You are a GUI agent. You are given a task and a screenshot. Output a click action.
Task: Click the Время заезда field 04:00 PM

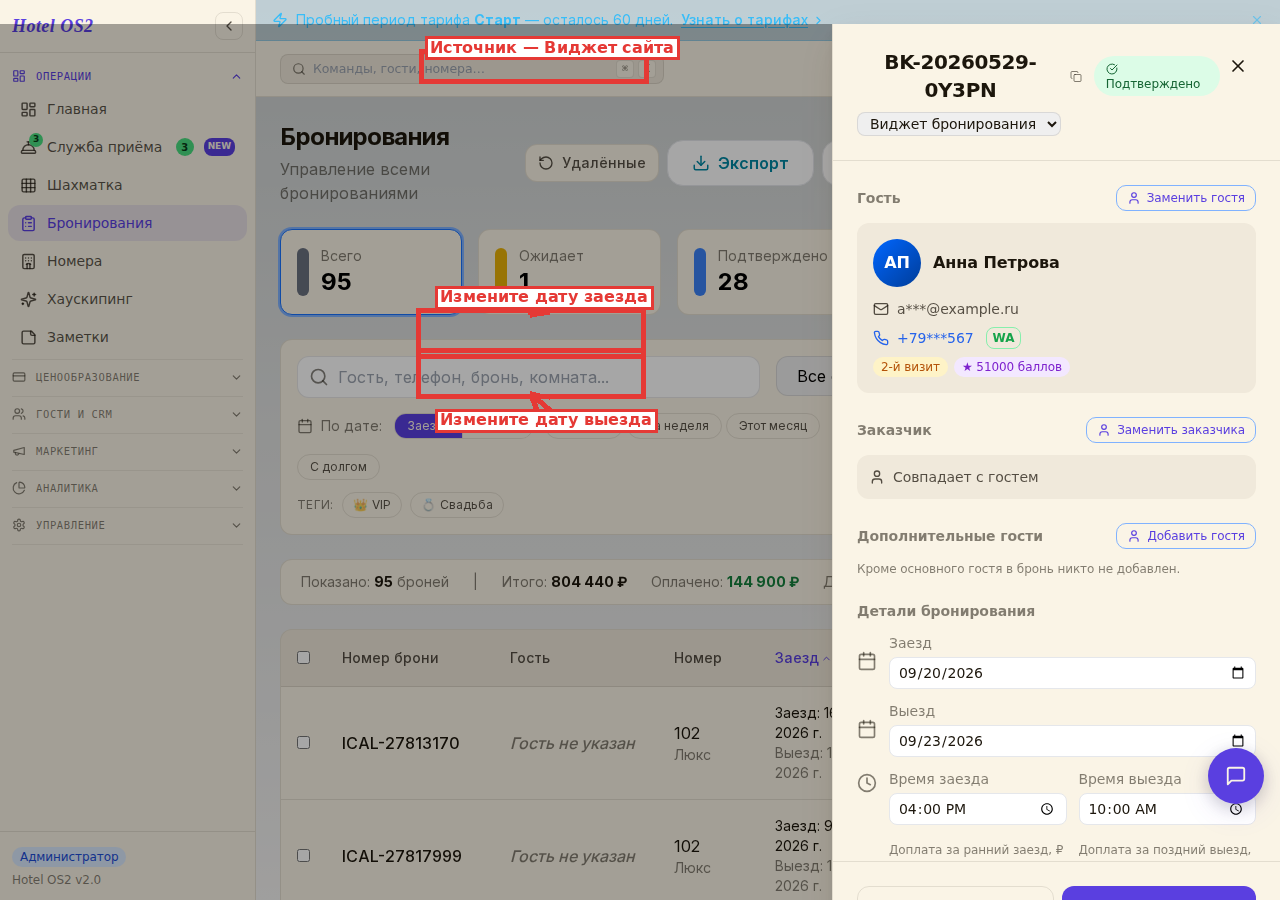tap(978, 809)
